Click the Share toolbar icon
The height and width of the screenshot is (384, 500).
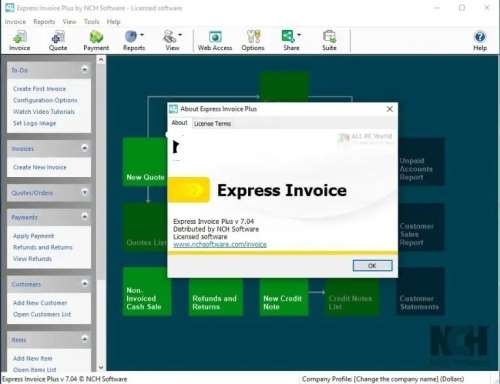tap(290, 41)
